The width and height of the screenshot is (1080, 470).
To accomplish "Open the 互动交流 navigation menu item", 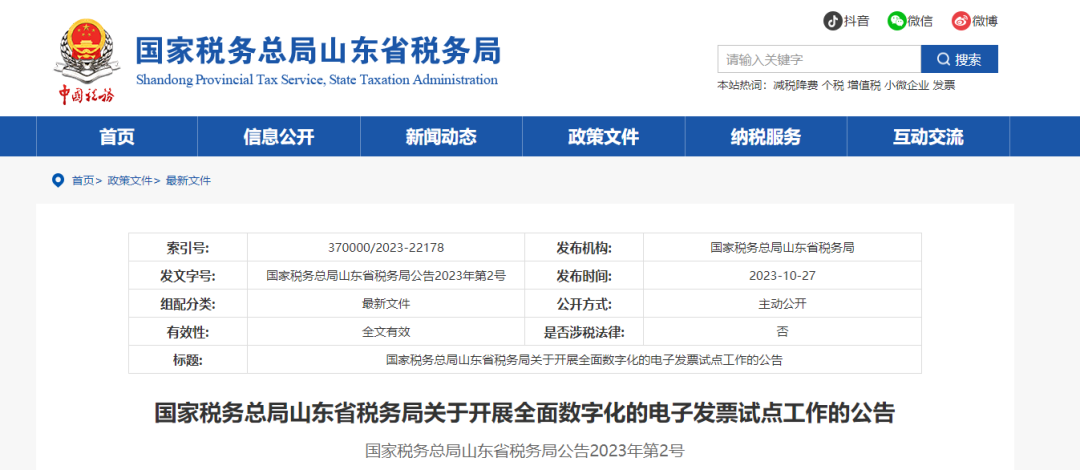I will pyautogui.click(x=928, y=137).
